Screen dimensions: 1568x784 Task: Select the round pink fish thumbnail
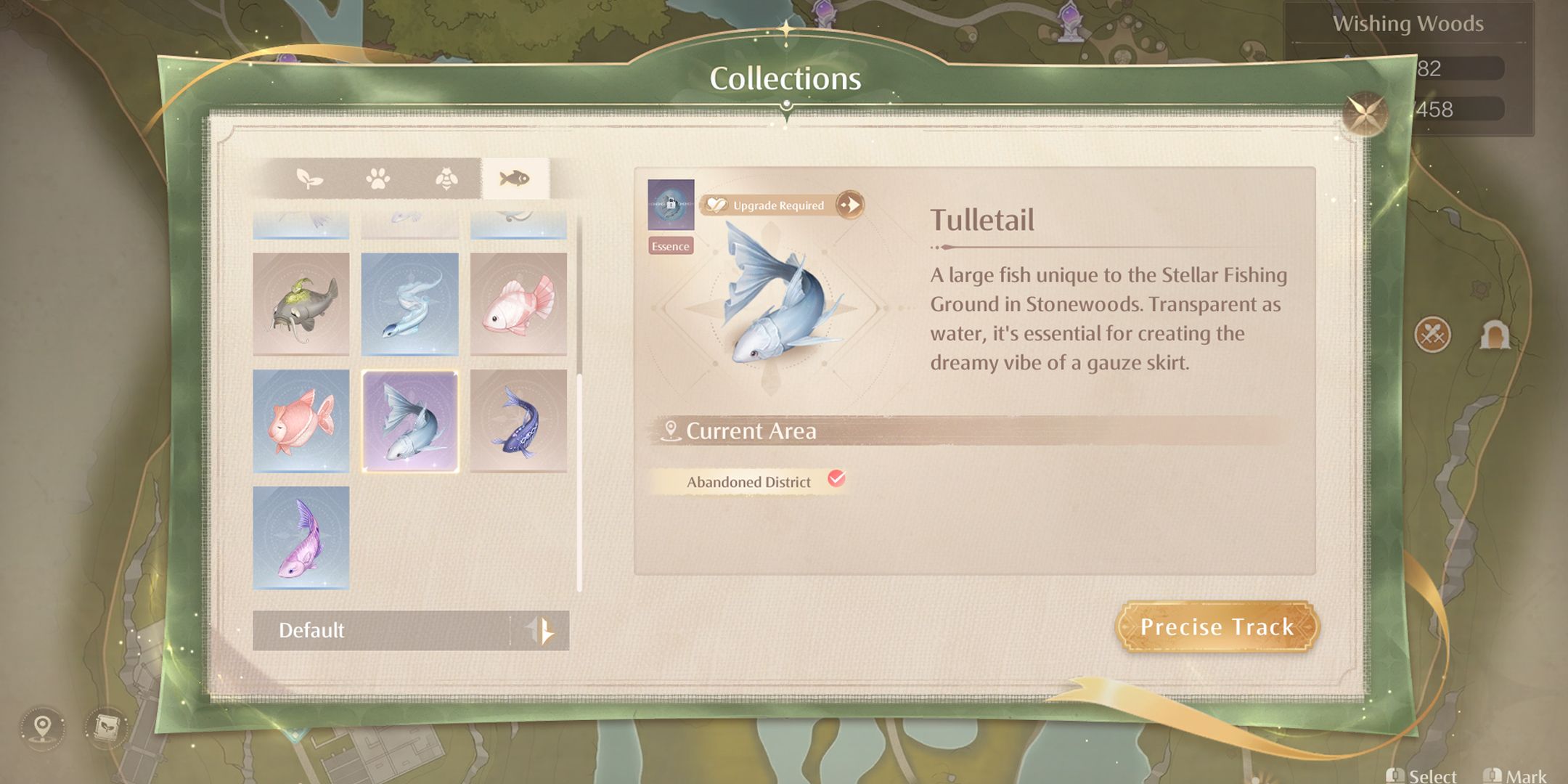(x=301, y=421)
